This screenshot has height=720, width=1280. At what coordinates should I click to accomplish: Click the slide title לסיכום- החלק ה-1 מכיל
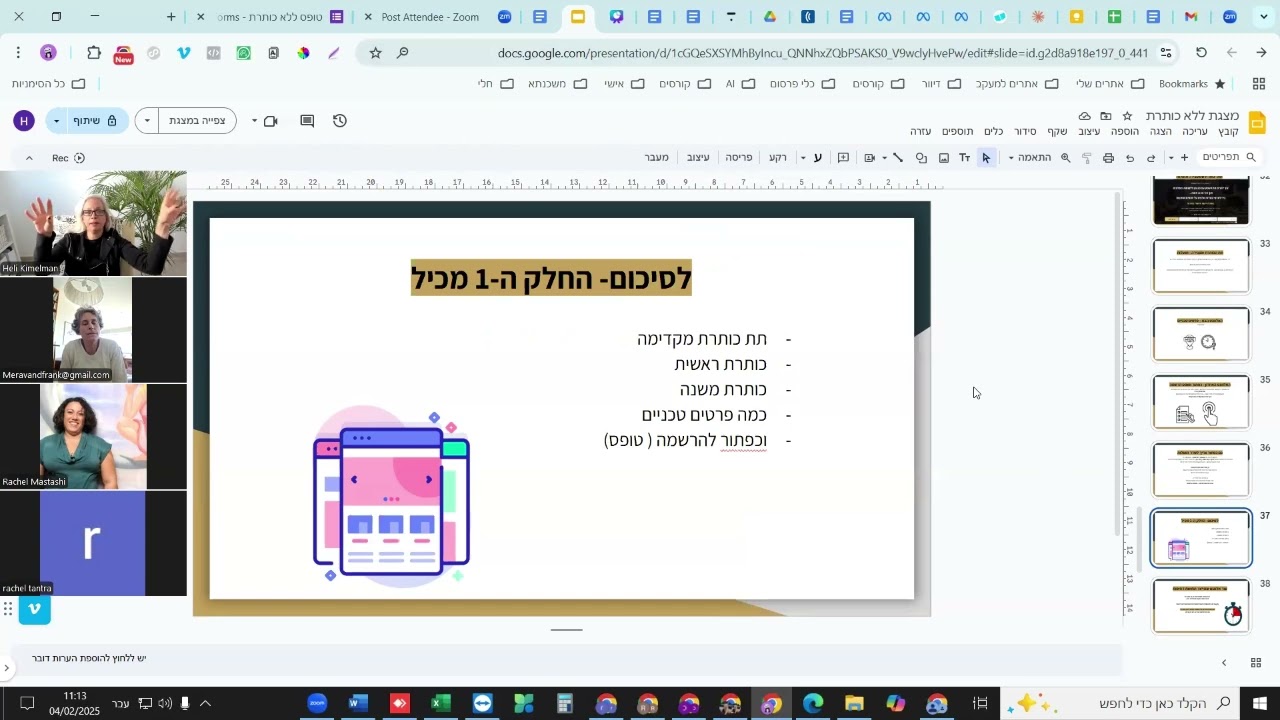pos(551,278)
